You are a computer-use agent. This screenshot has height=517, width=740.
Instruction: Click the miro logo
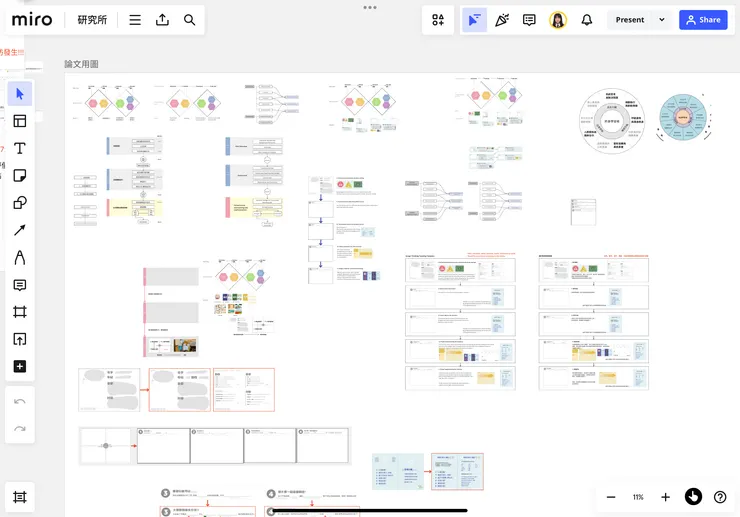(x=32, y=20)
